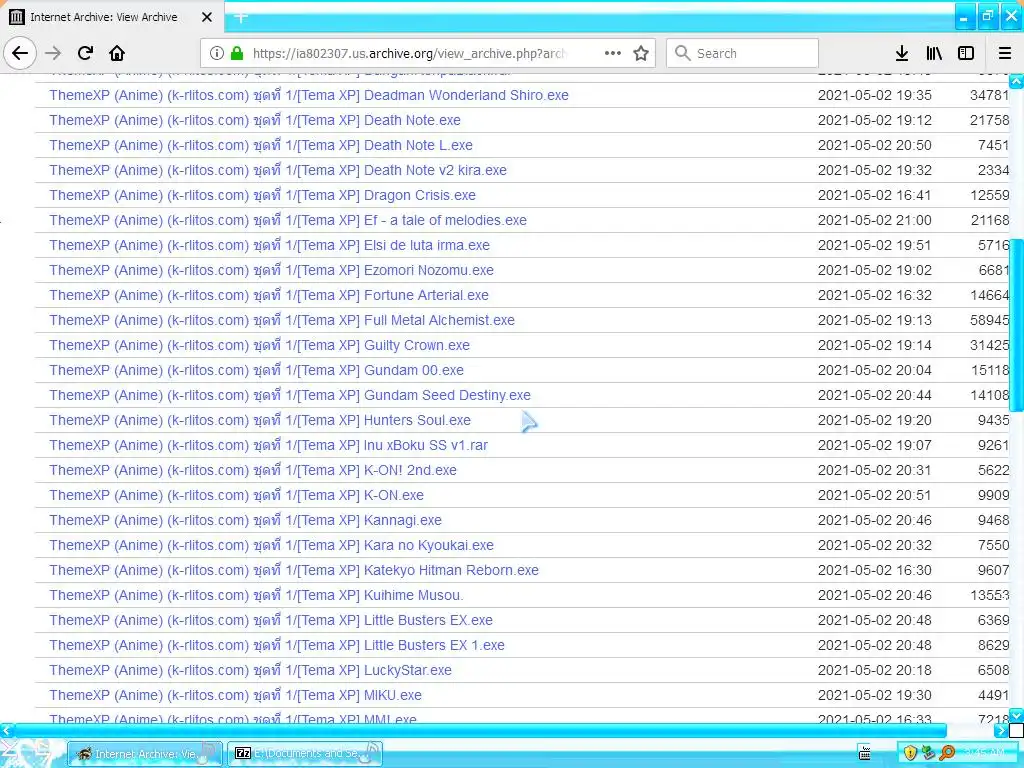
Task: Bookmark this page with the star
Action: 641,53
